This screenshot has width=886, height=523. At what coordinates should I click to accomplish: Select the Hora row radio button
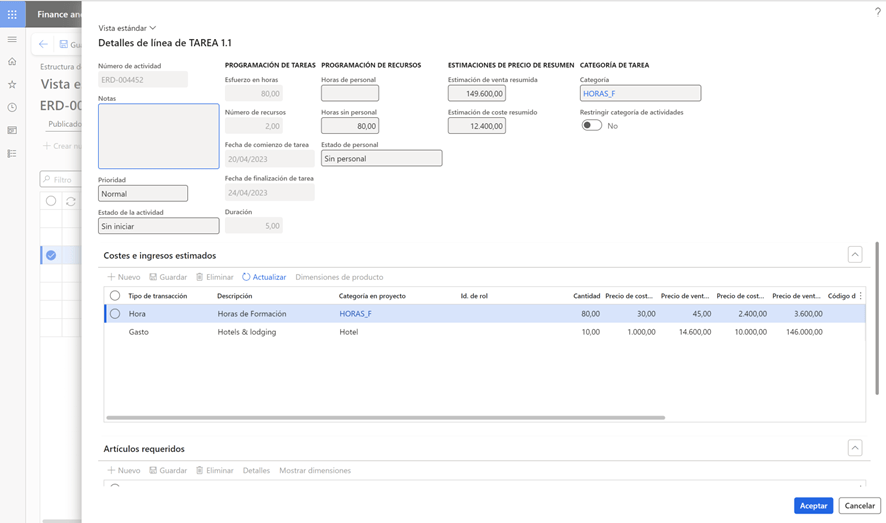(x=115, y=314)
